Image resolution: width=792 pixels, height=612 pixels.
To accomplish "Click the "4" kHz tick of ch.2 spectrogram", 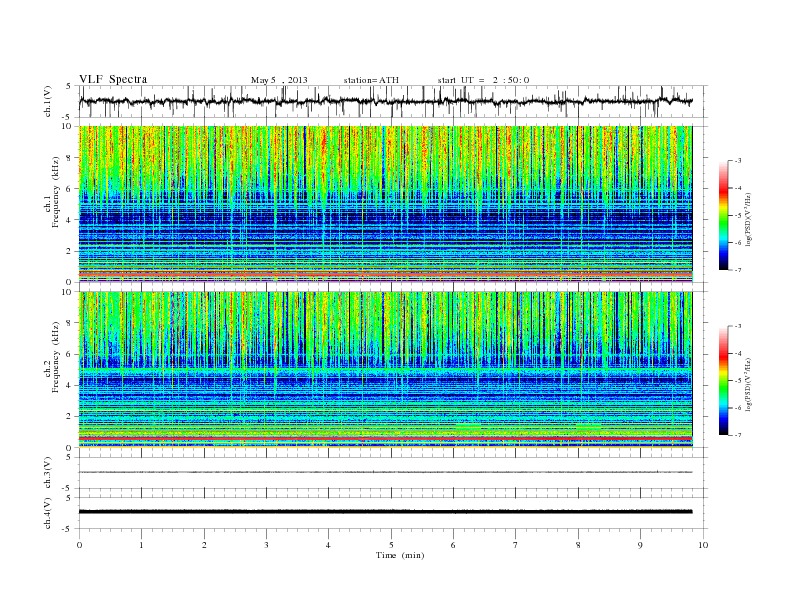I will [x=69, y=385].
